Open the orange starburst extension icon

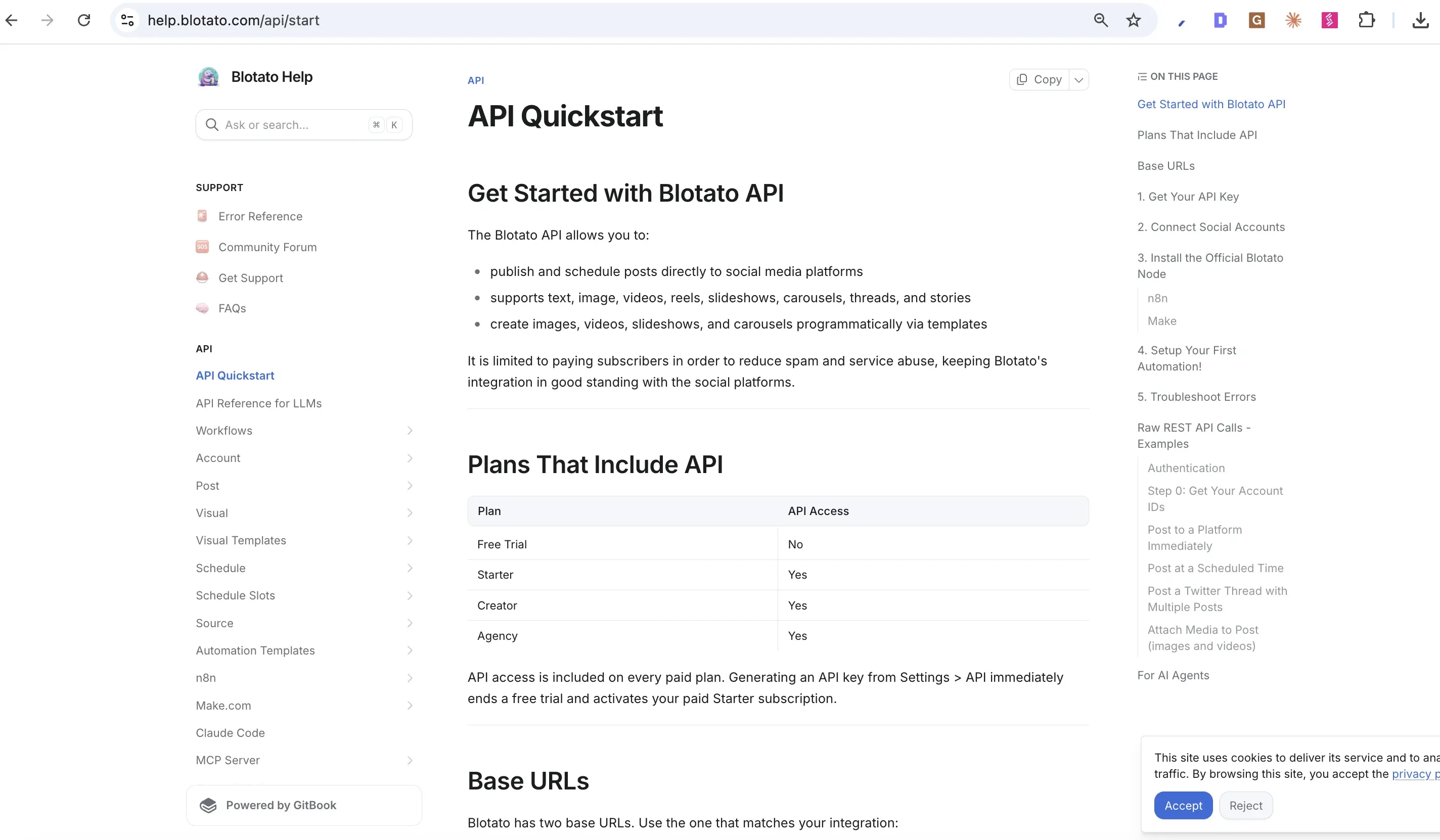(1293, 21)
